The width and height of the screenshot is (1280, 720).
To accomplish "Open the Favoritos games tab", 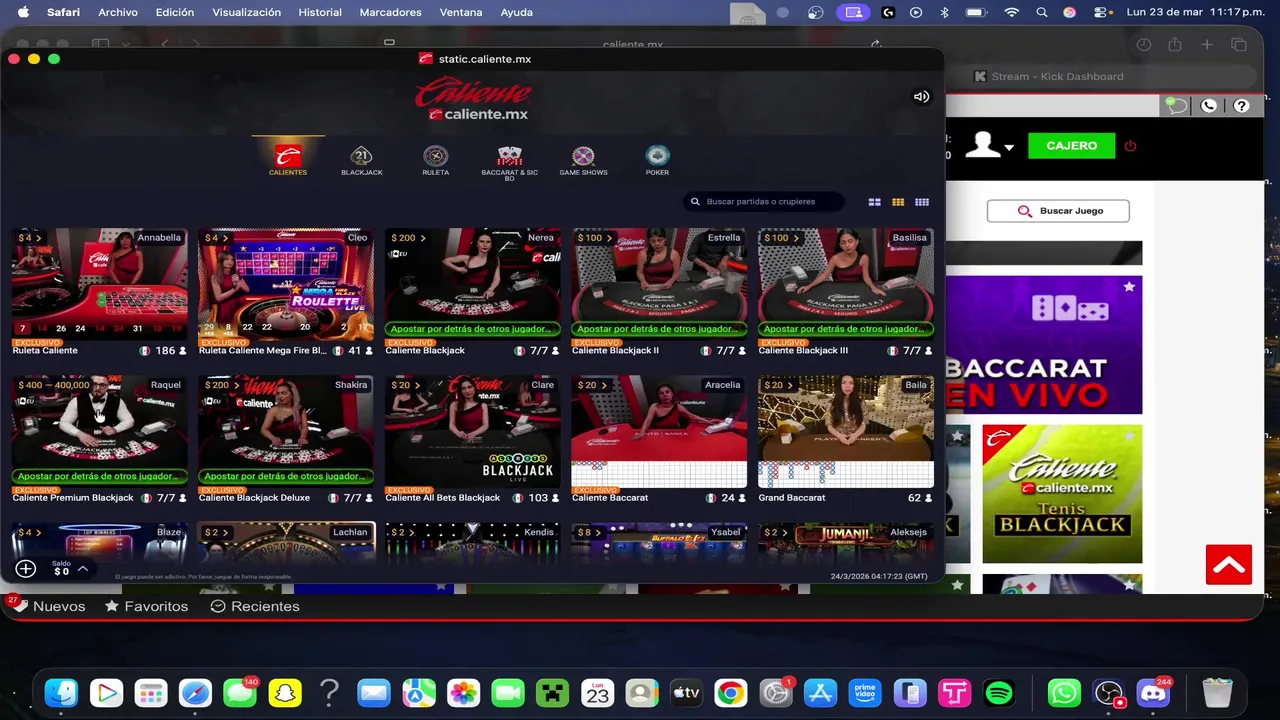I will click(147, 606).
